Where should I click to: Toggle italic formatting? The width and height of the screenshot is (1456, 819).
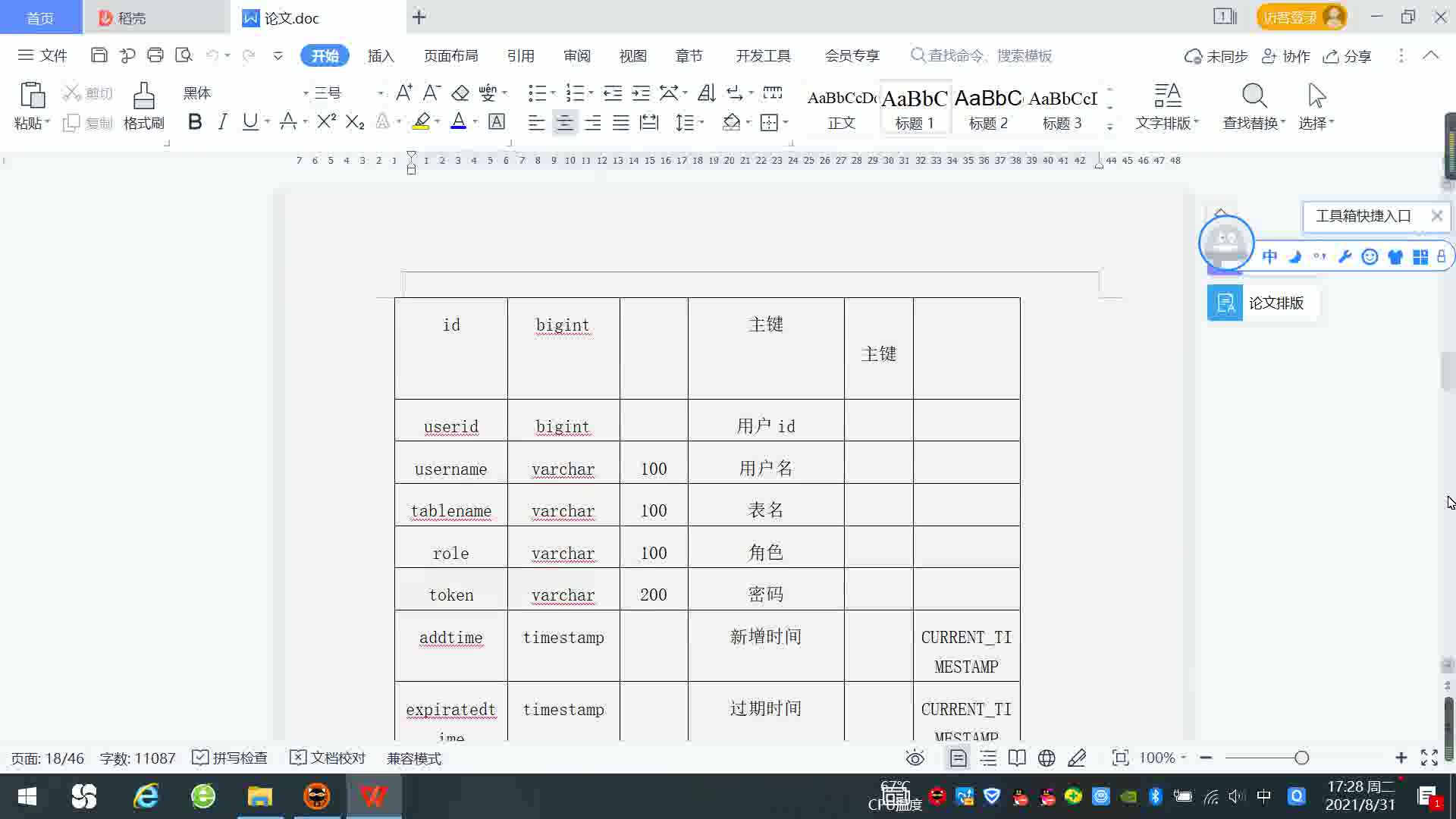222,121
